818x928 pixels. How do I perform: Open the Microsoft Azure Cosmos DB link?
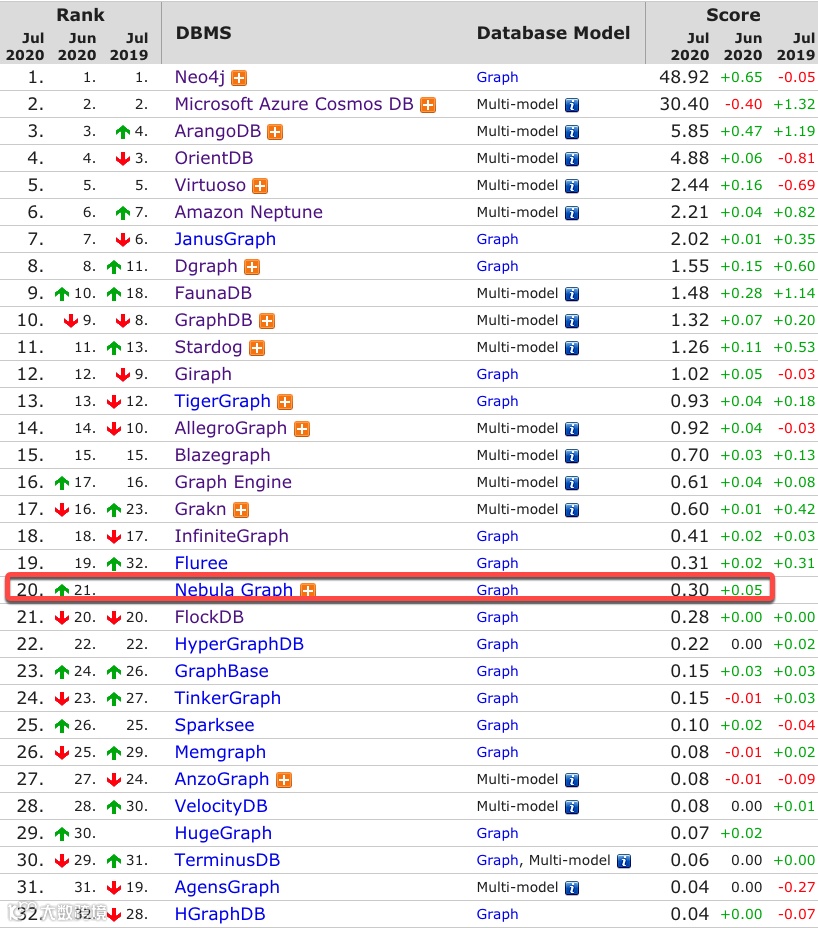294,104
